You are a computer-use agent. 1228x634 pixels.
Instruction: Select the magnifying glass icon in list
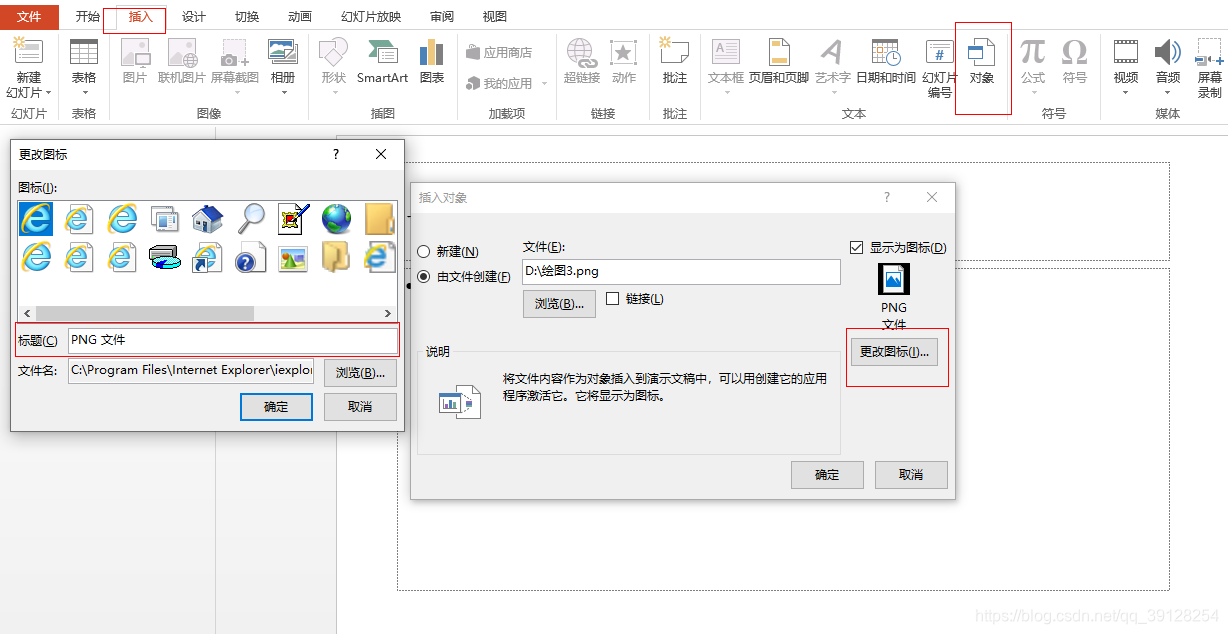tap(250, 218)
